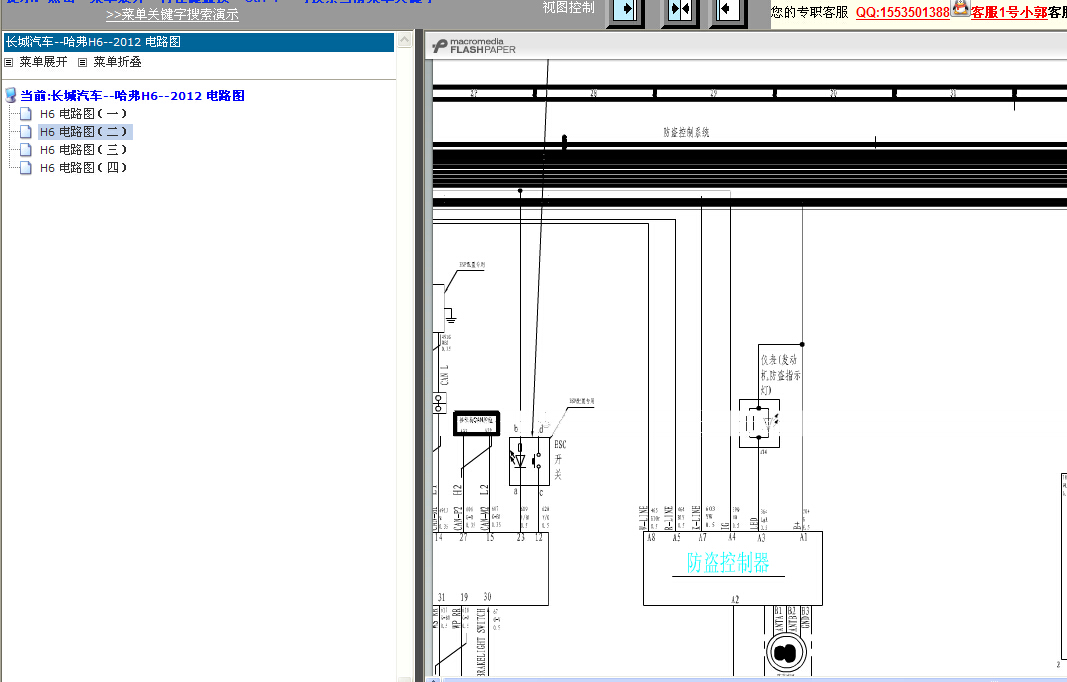Screen dimensions: 1067x682
Task: Collapse the menu with 菜单折叠
Action: point(117,62)
